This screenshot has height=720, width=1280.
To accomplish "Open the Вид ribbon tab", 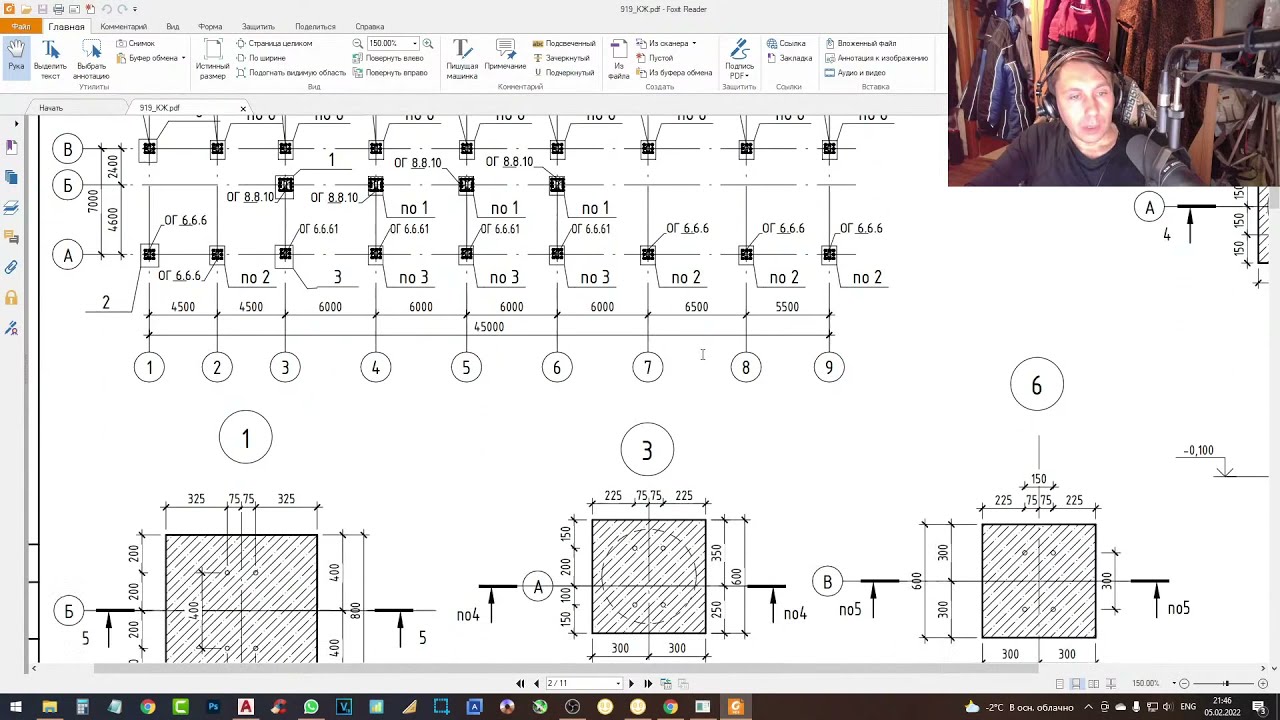I will 173,27.
